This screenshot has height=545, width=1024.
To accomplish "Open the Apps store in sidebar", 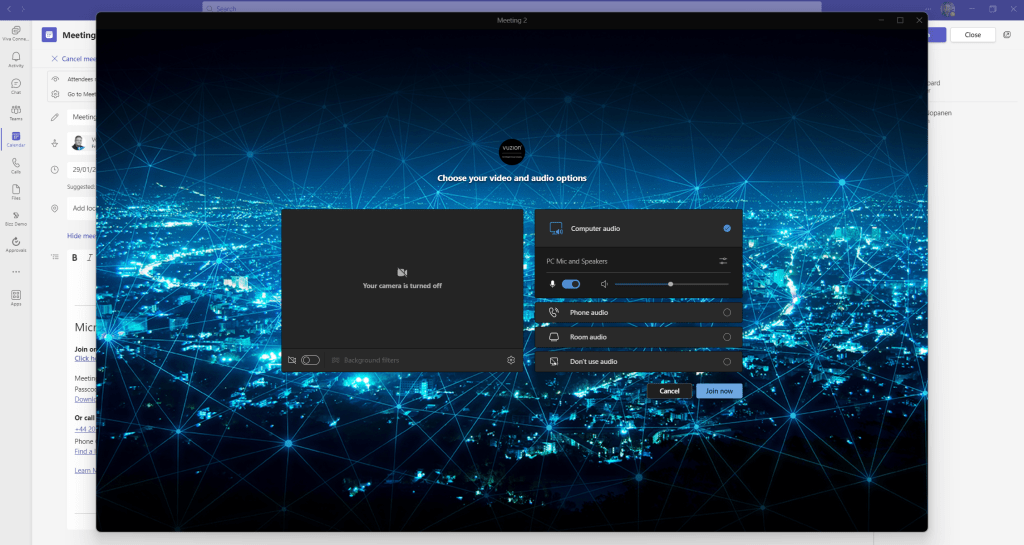I will pos(16,297).
